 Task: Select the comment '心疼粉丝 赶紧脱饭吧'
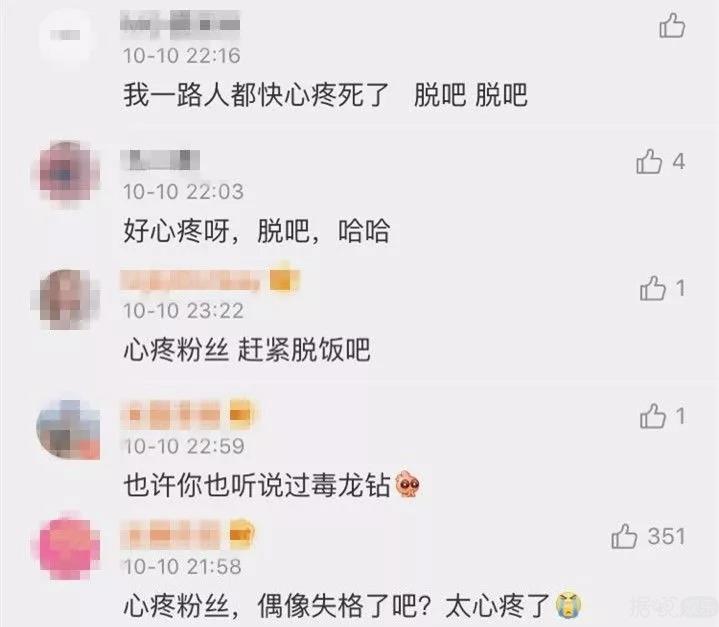(247, 350)
